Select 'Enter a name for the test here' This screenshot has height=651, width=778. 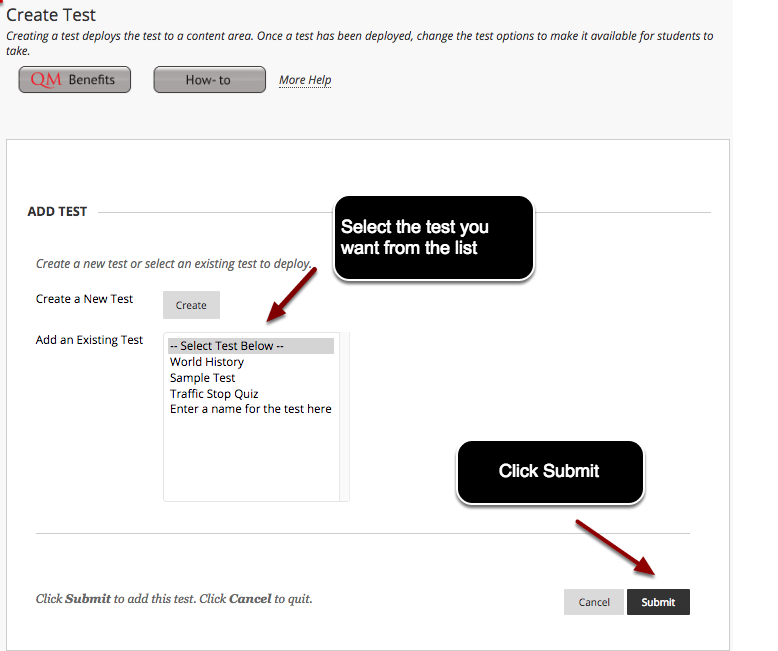[x=251, y=409]
